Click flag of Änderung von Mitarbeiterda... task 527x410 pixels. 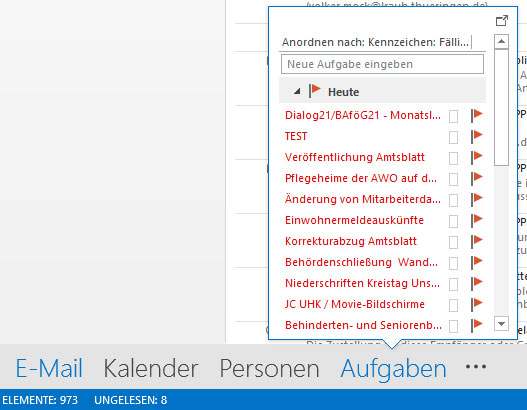[x=477, y=199]
